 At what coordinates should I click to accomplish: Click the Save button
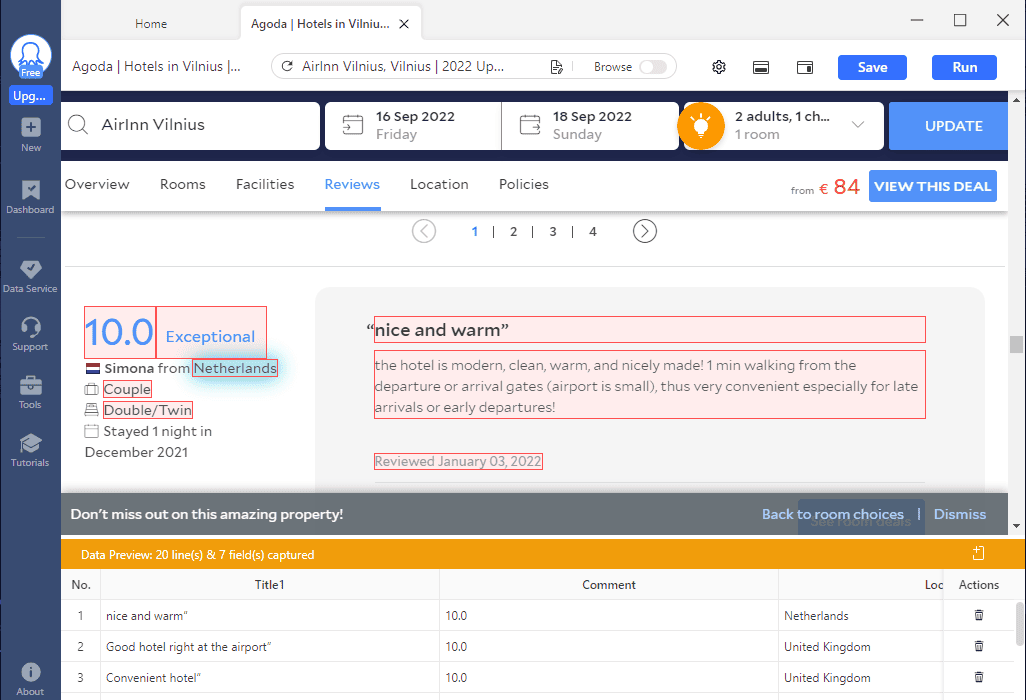click(x=872, y=67)
